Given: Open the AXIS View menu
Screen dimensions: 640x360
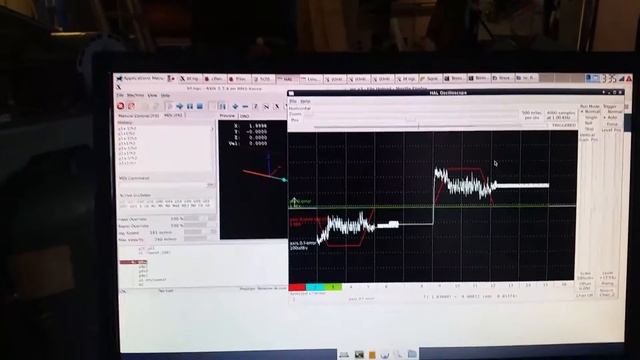Looking at the screenshot, I should pyautogui.click(x=152, y=95).
